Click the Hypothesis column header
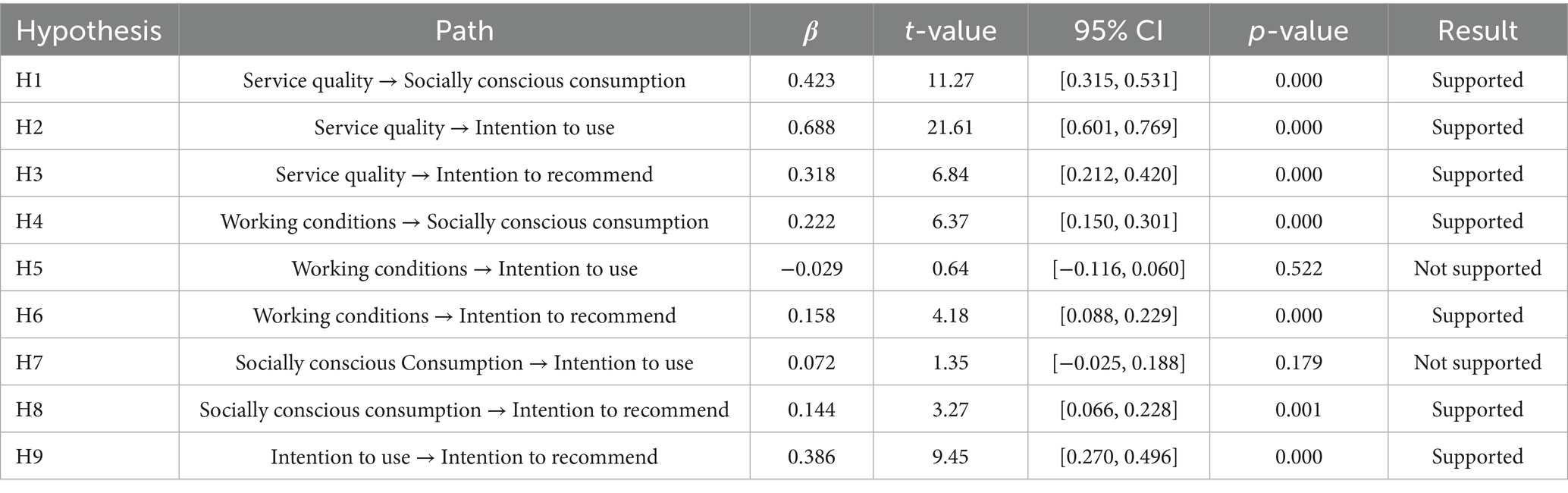 click(89, 30)
